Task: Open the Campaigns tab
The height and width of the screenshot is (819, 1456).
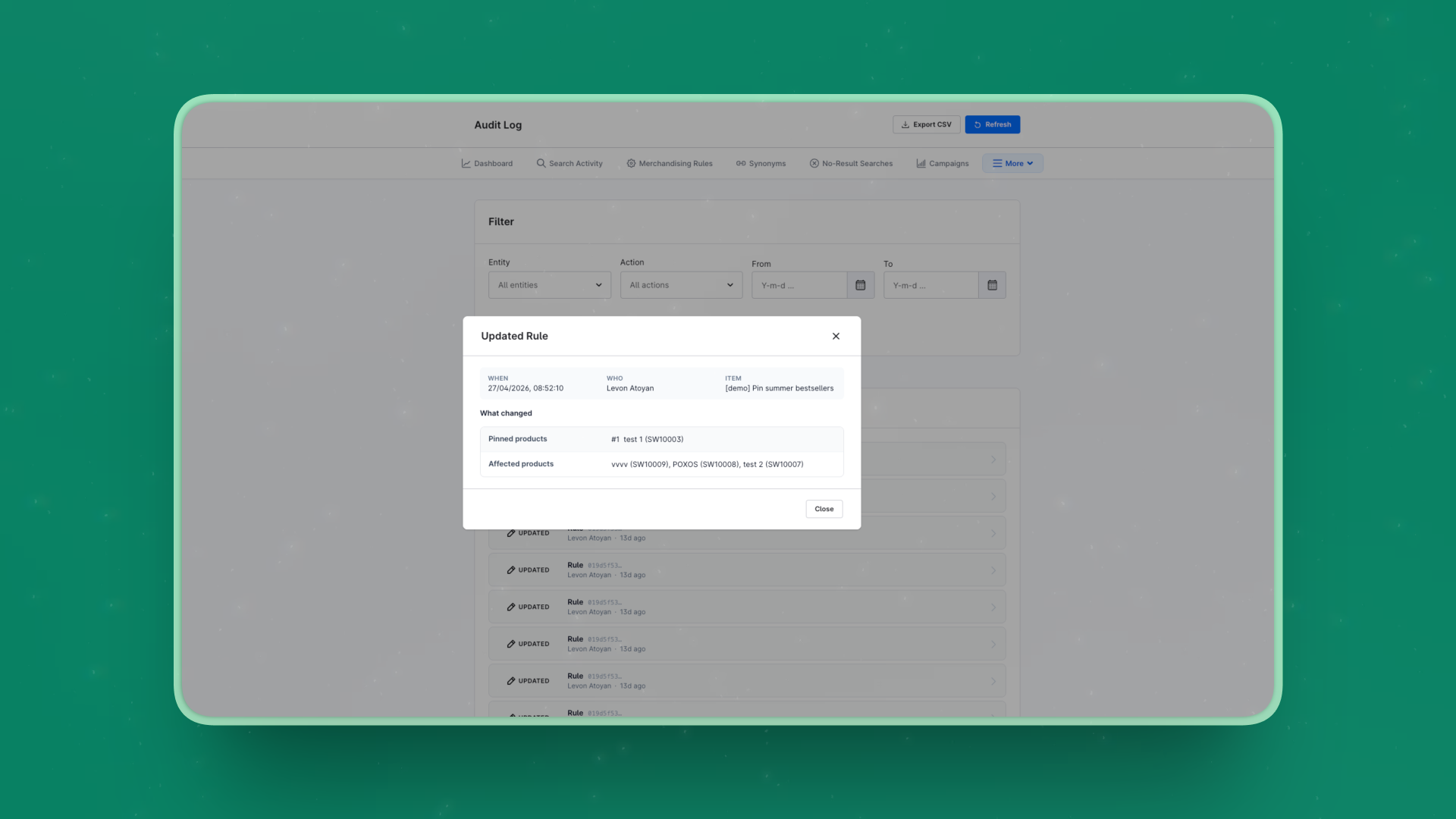Action: point(943,163)
